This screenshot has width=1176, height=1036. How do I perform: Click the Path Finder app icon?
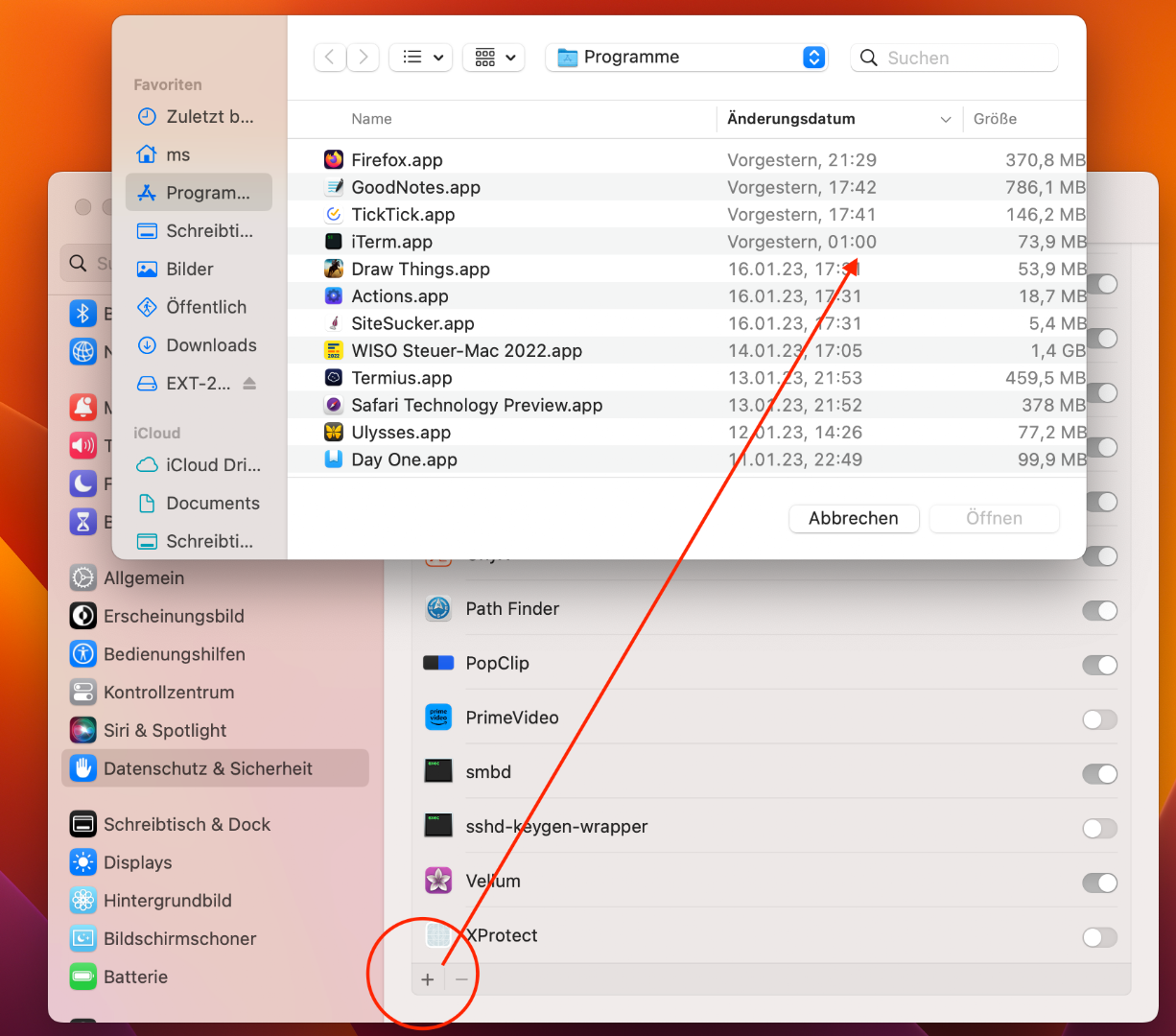point(438,609)
